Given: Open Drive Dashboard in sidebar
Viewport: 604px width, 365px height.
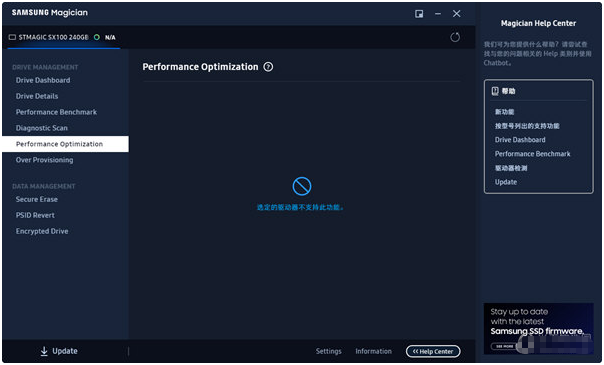Looking at the screenshot, I should (43, 80).
